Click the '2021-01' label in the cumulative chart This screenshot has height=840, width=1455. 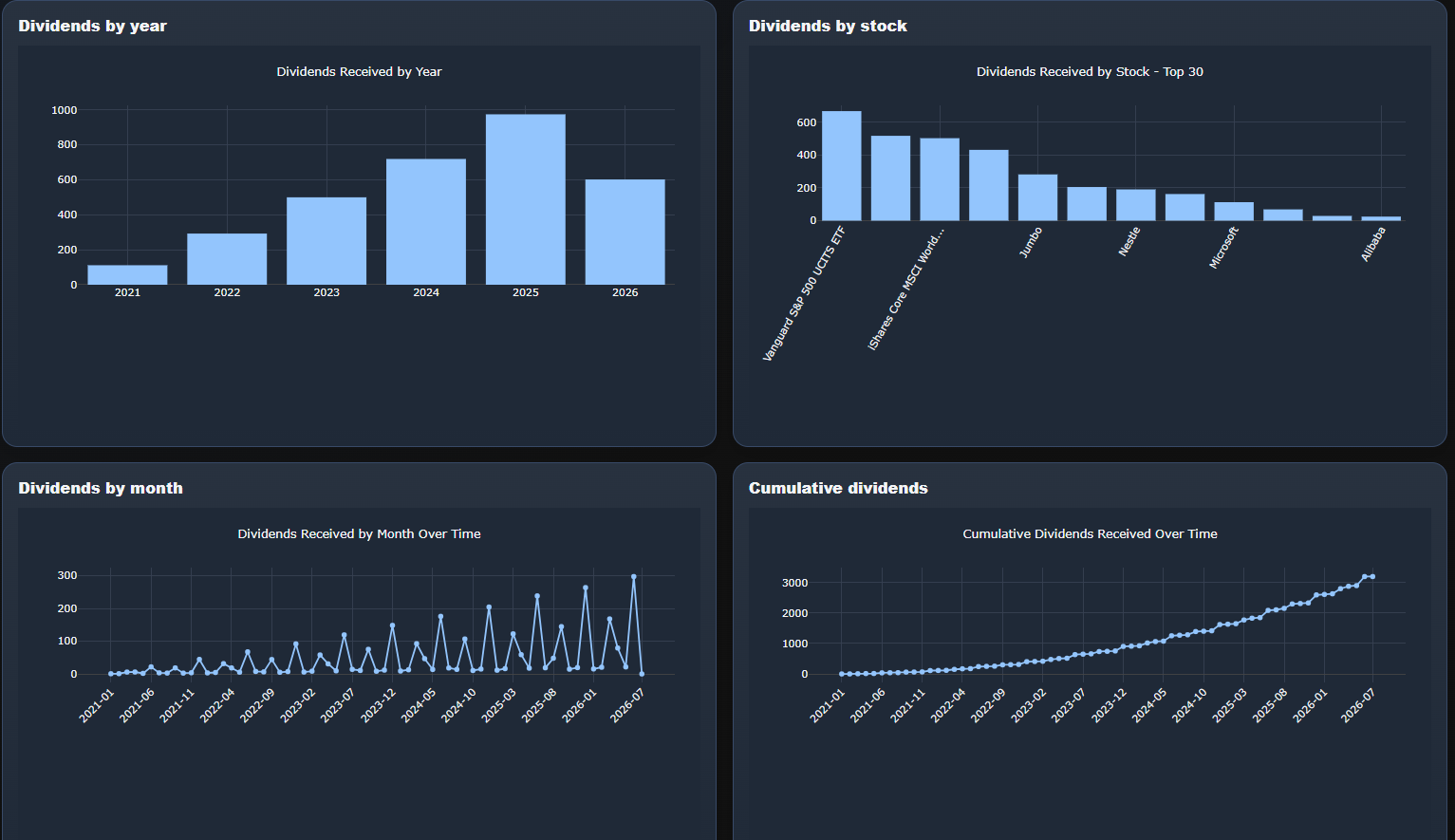(x=828, y=706)
